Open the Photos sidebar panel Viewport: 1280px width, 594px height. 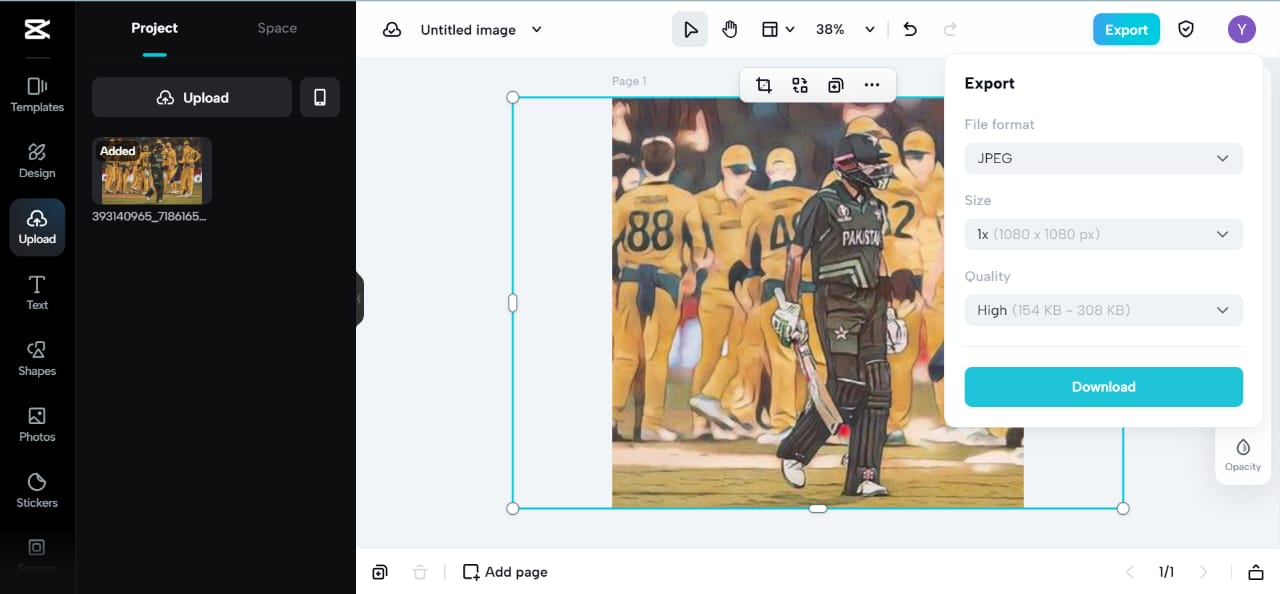point(37,425)
